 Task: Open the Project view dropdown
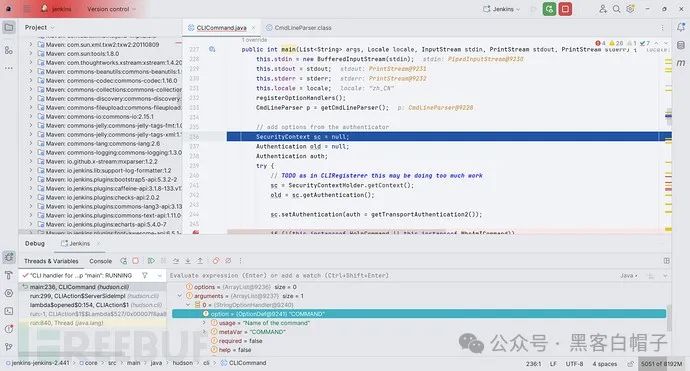coord(39,27)
